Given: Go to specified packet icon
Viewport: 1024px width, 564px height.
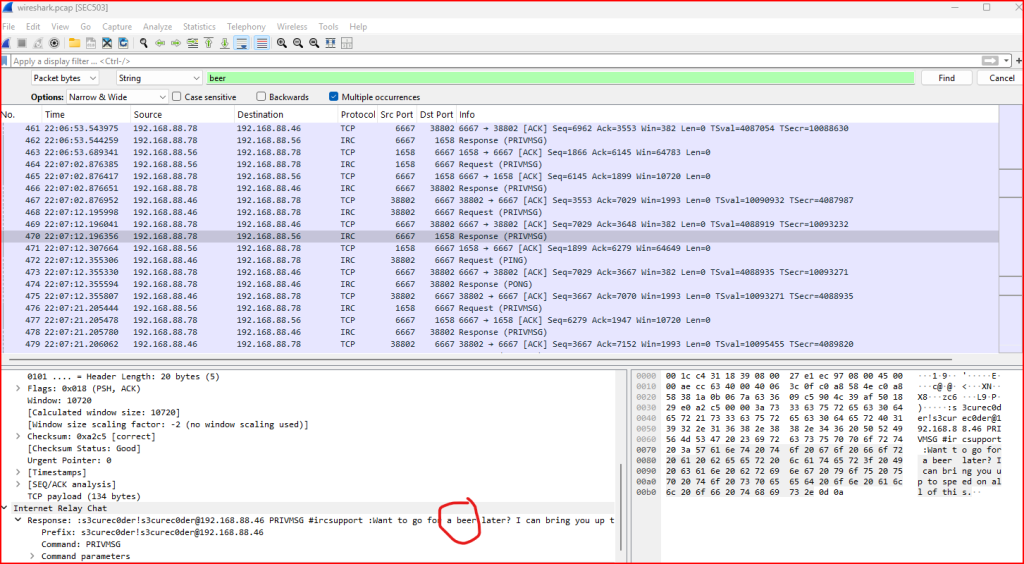Looking at the screenshot, I should coord(192,43).
